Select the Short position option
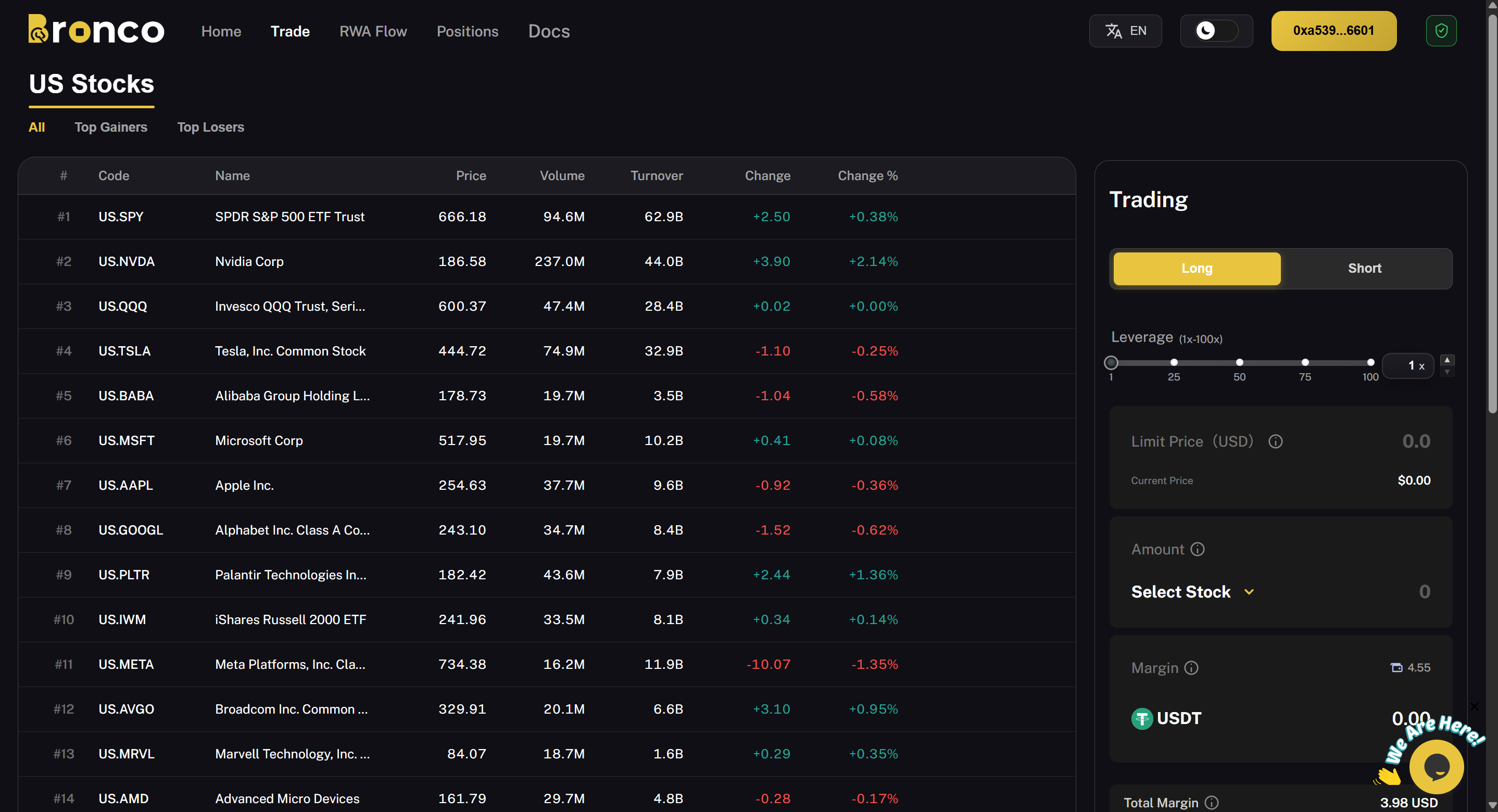 (1364, 269)
